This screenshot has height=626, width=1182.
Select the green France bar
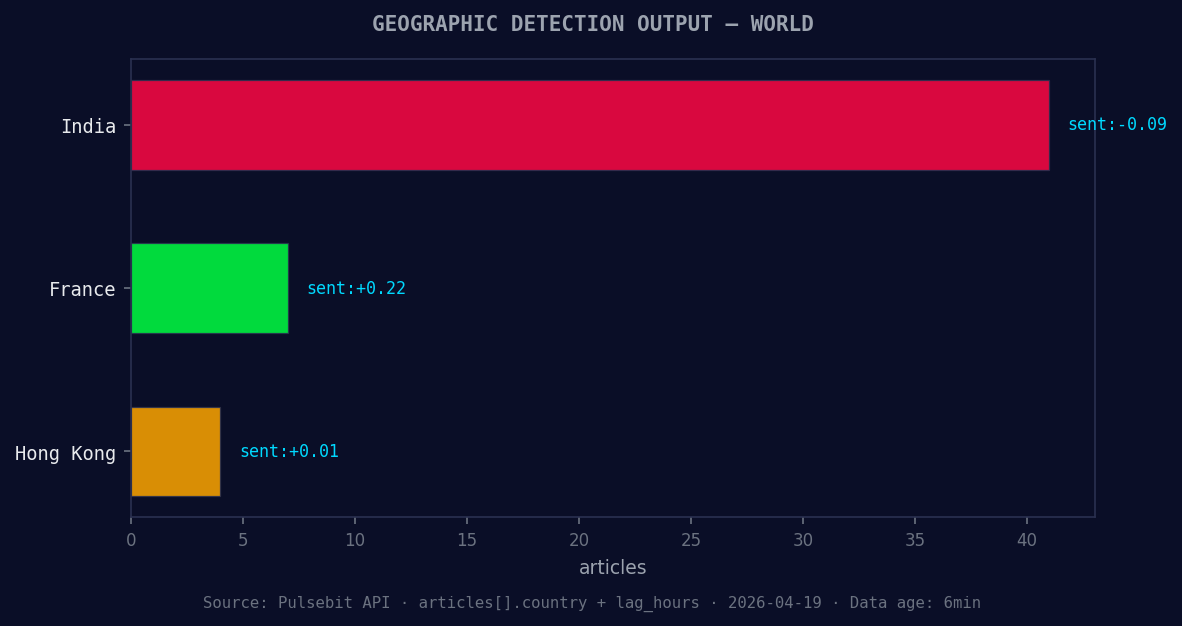tap(208, 288)
